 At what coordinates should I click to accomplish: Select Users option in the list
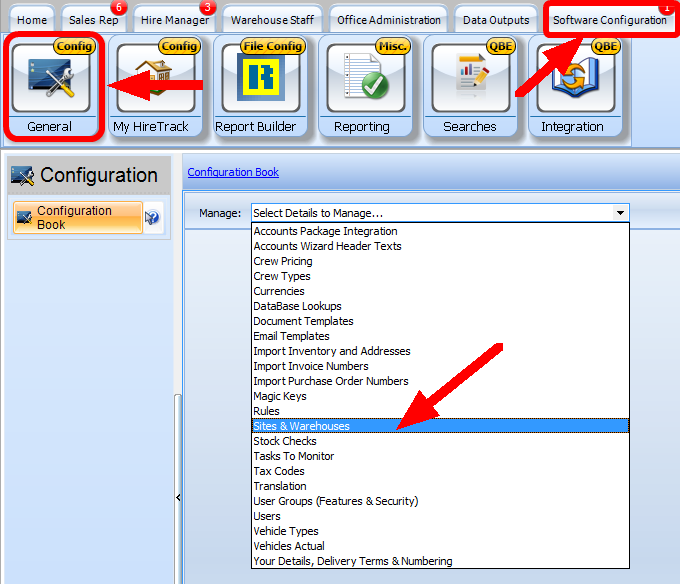267,516
